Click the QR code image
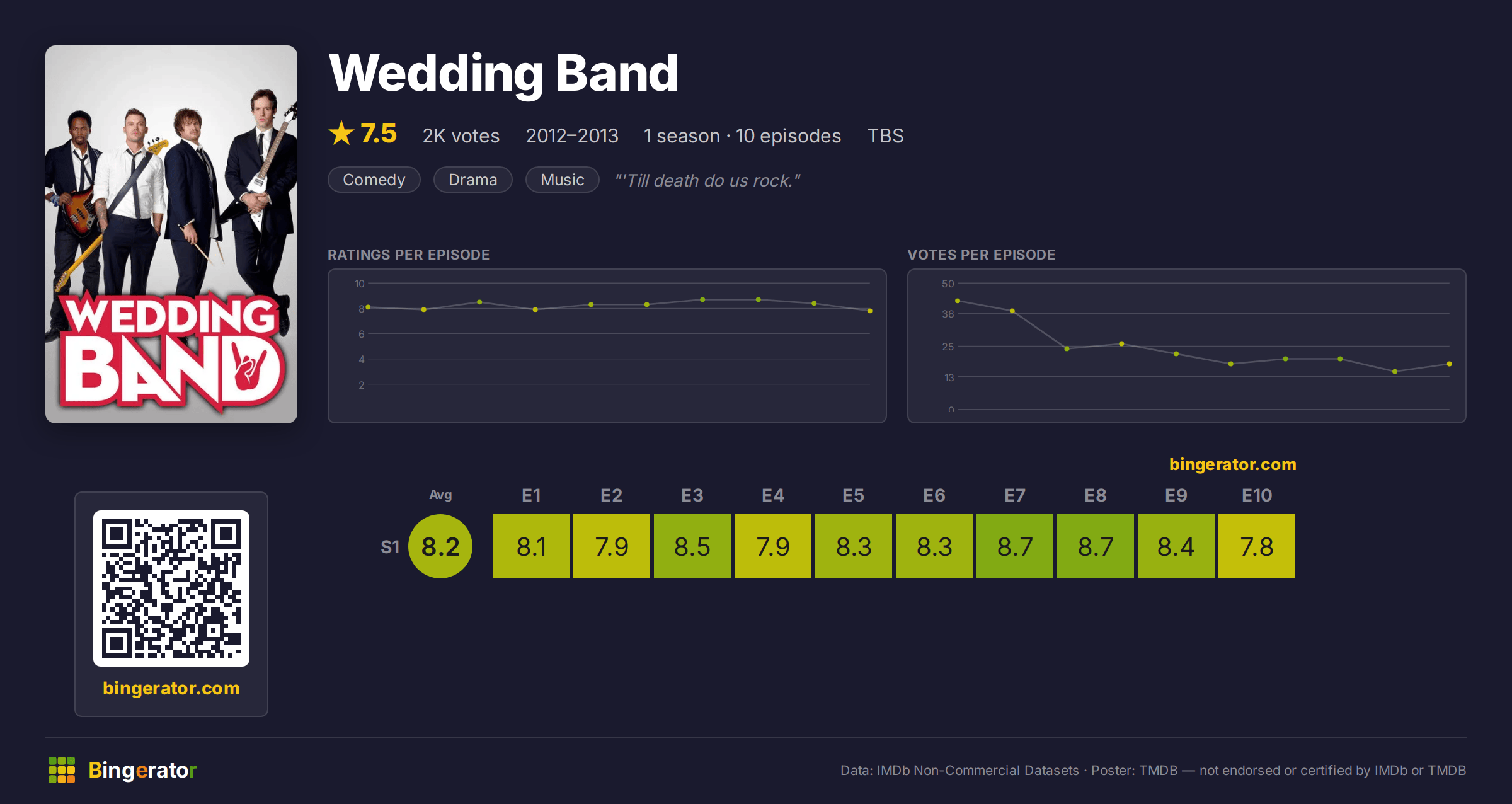Viewport: 1512px width, 804px height. [171, 589]
